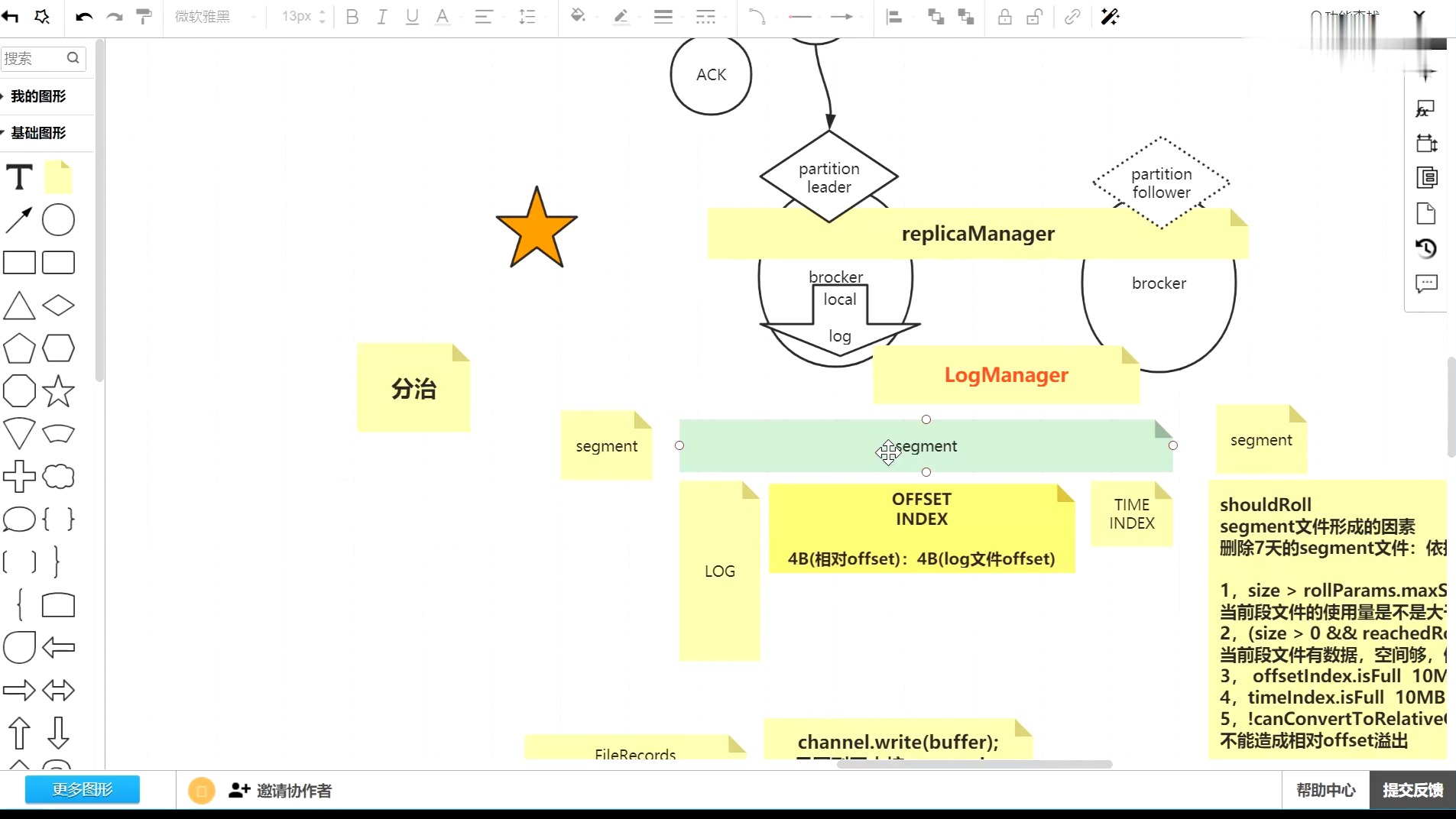1456x819 pixels.
Task: Open the 微软雅黑 font dropdown
Action: [x=215, y=17]
